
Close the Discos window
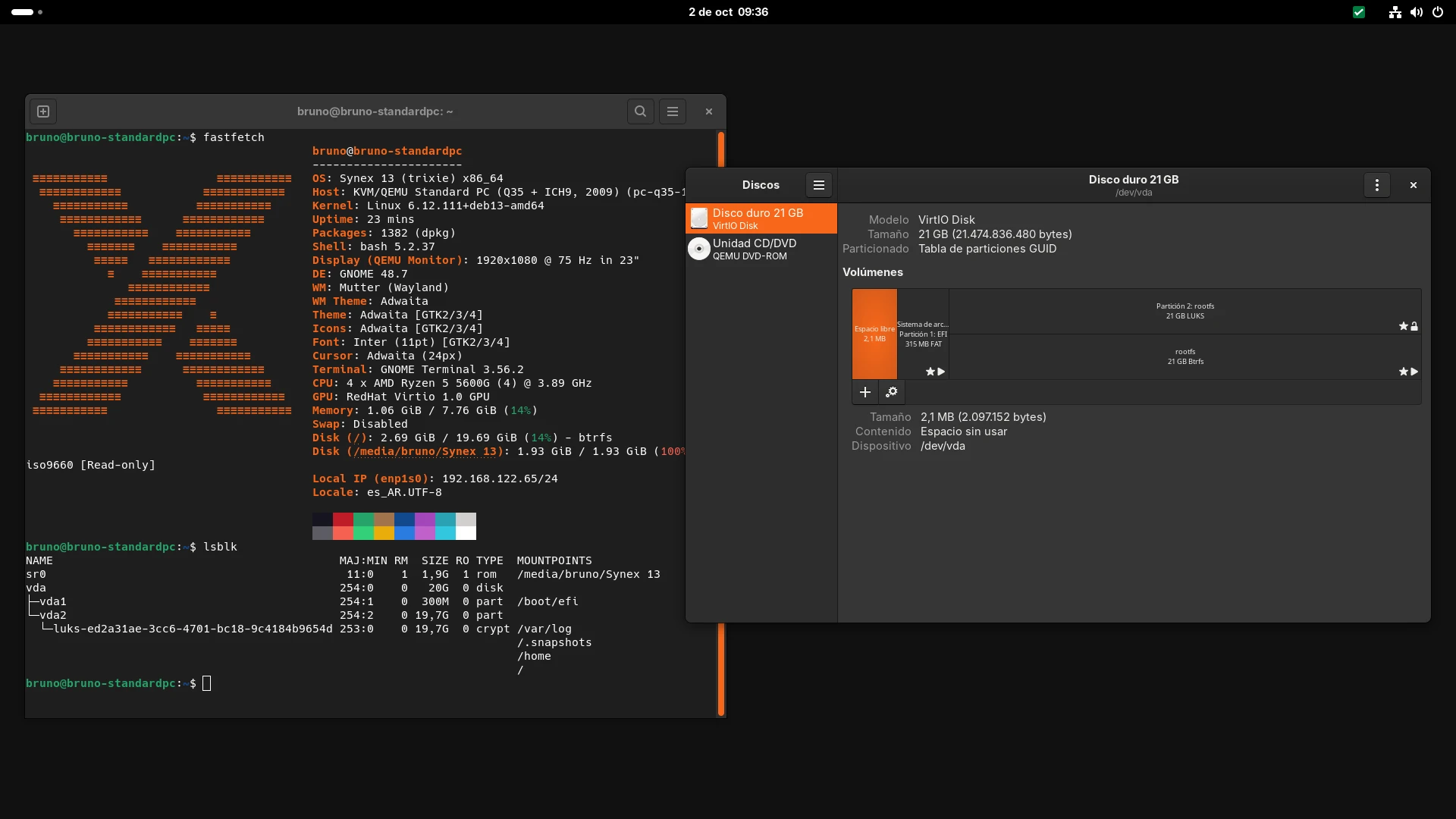pyautogui.click(x=1413, y=185)
